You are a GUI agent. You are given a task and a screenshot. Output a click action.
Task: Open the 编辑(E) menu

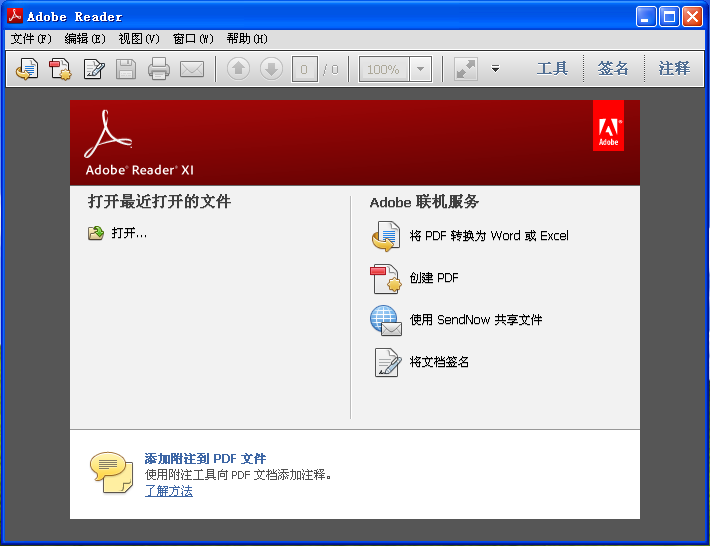pyautogui.click(x=85, y=39)
